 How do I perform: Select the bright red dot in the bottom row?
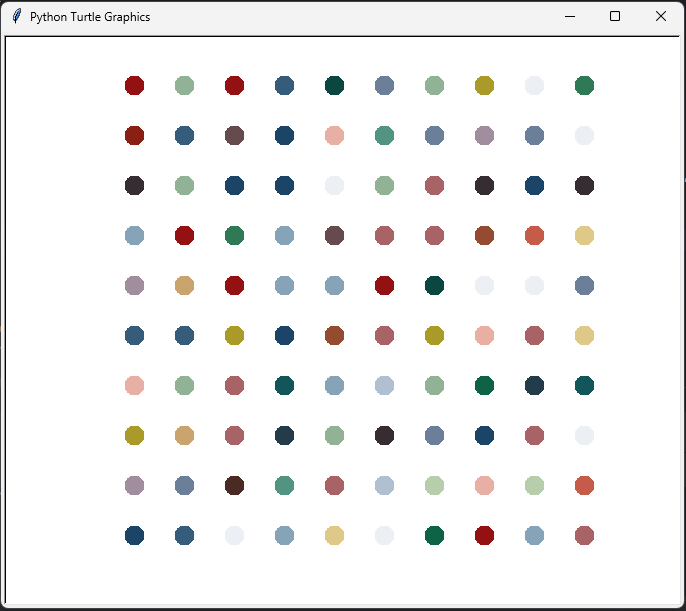tap(484, 535)
